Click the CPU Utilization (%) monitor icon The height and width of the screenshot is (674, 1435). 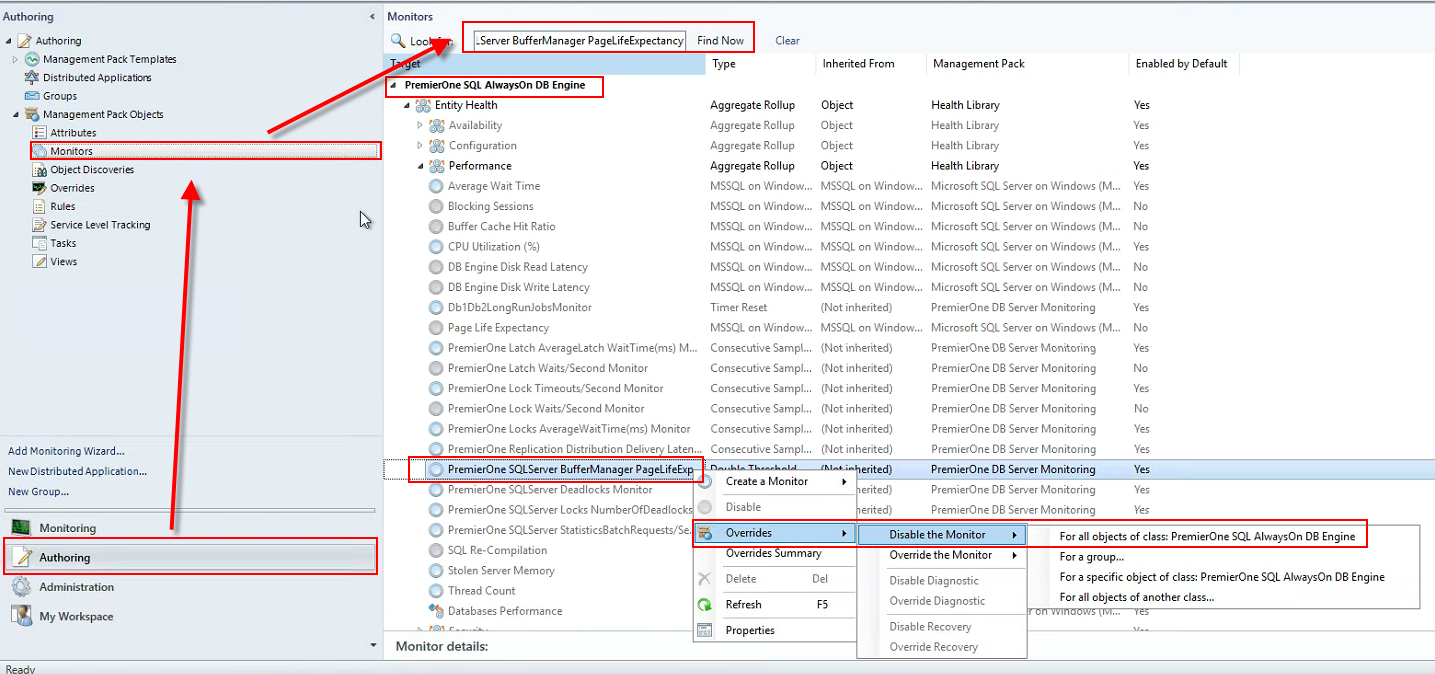click(x=436, y=247)
